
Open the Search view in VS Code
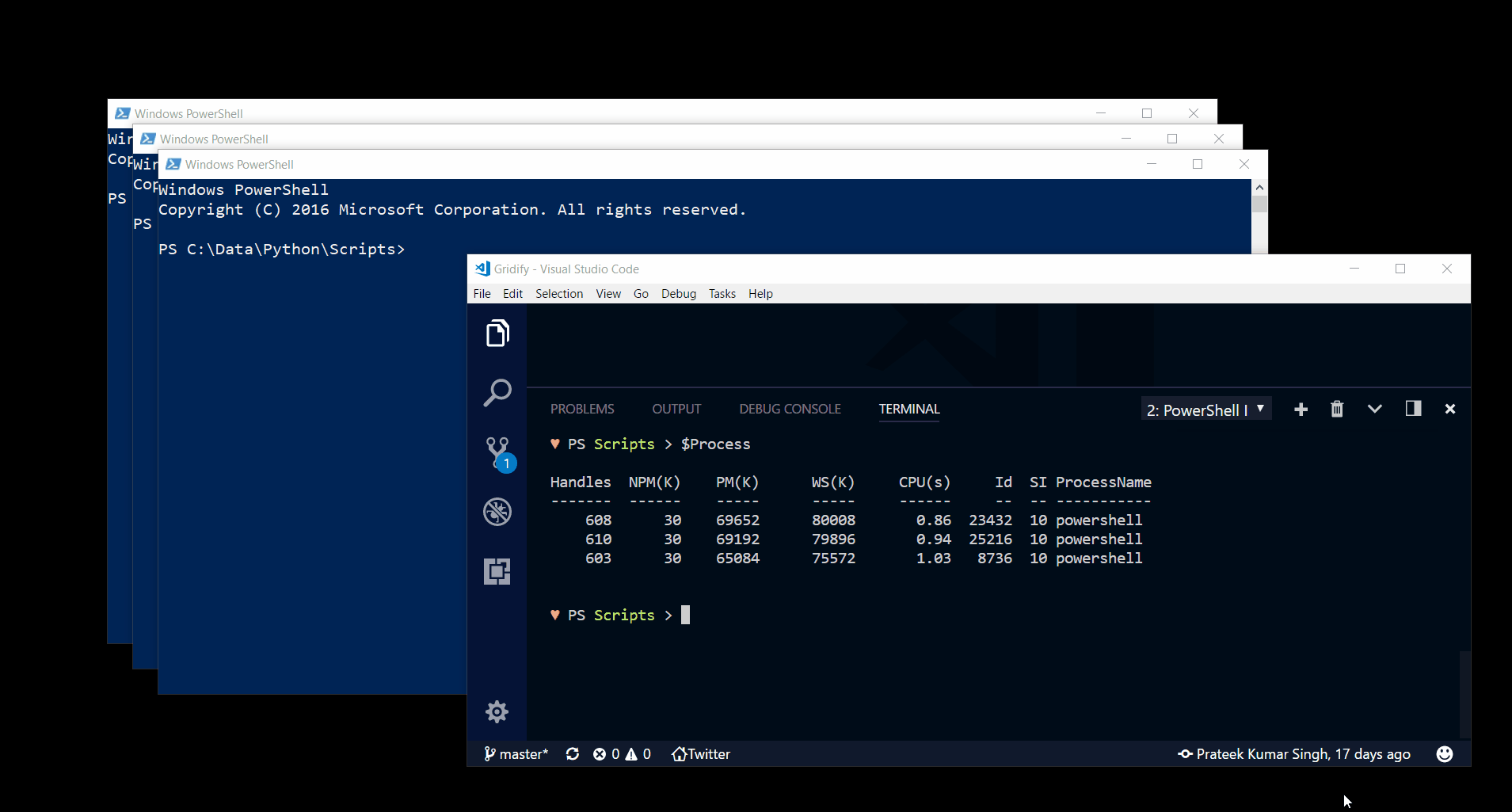click(497, 392)
